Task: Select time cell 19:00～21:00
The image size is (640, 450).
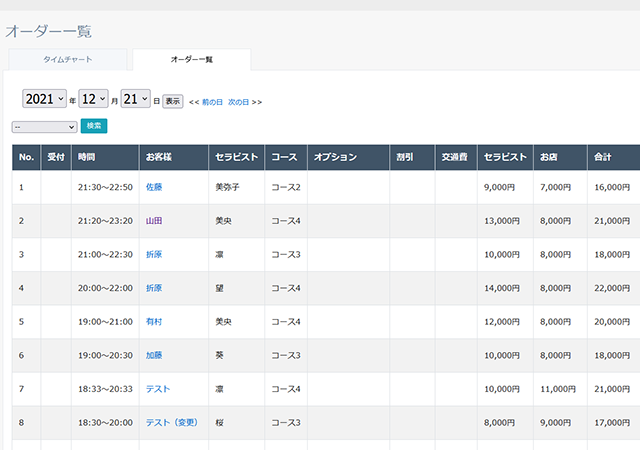Action: tap(105, 322)
